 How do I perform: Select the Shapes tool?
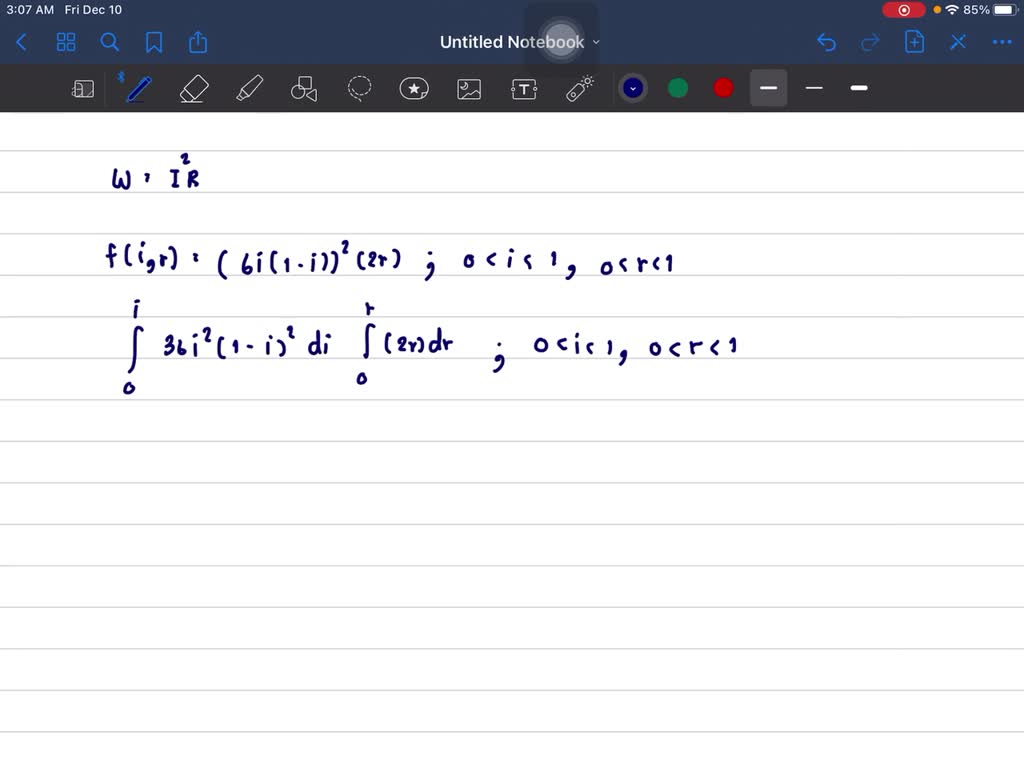click(x=304, y=89)
